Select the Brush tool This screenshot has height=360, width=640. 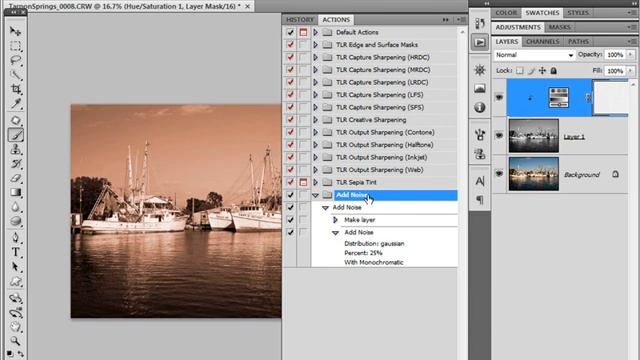pos(16,135)
